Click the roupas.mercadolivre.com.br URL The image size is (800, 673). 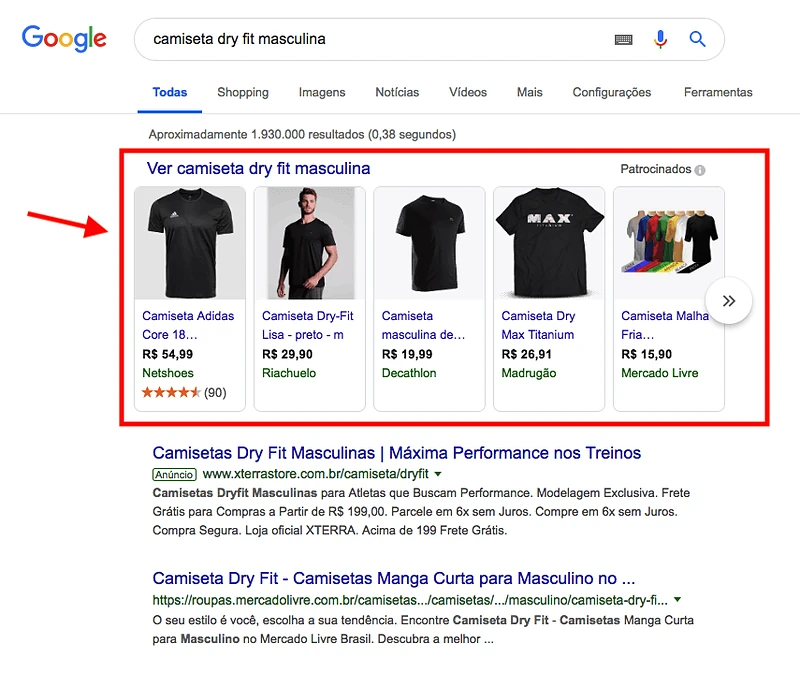(410, 601)
